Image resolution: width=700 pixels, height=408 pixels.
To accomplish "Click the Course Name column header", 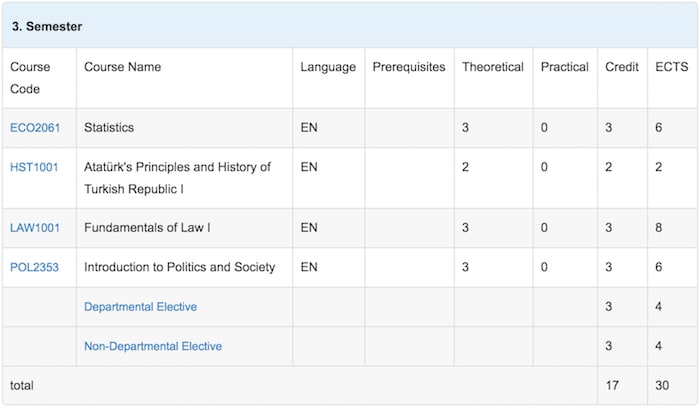I will pyautogui.click(x=122, y=67).
